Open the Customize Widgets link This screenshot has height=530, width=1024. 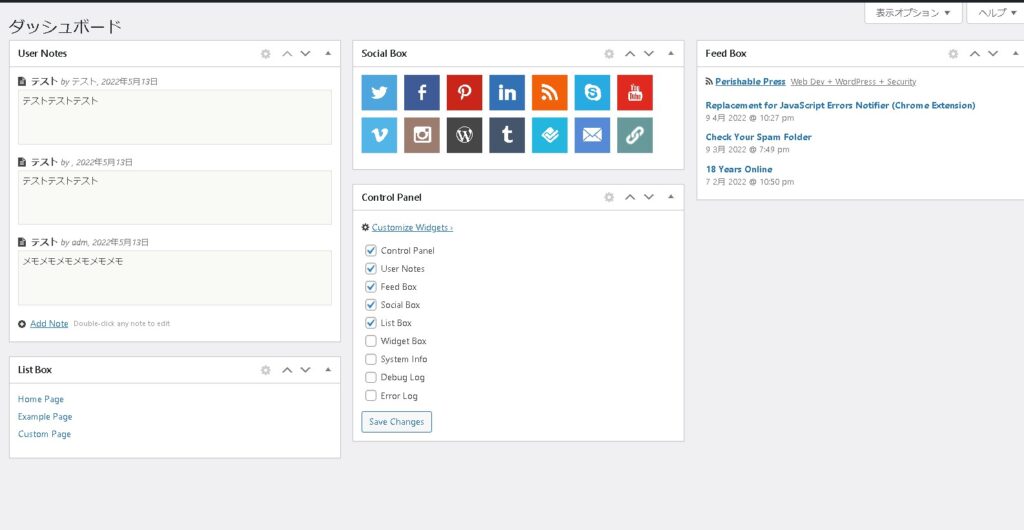(x=411, y=228)
